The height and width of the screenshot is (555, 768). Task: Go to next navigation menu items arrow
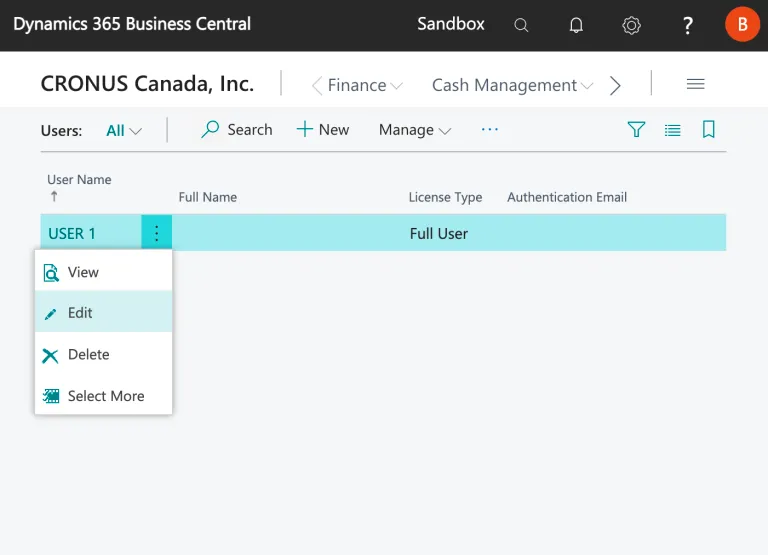615,85
